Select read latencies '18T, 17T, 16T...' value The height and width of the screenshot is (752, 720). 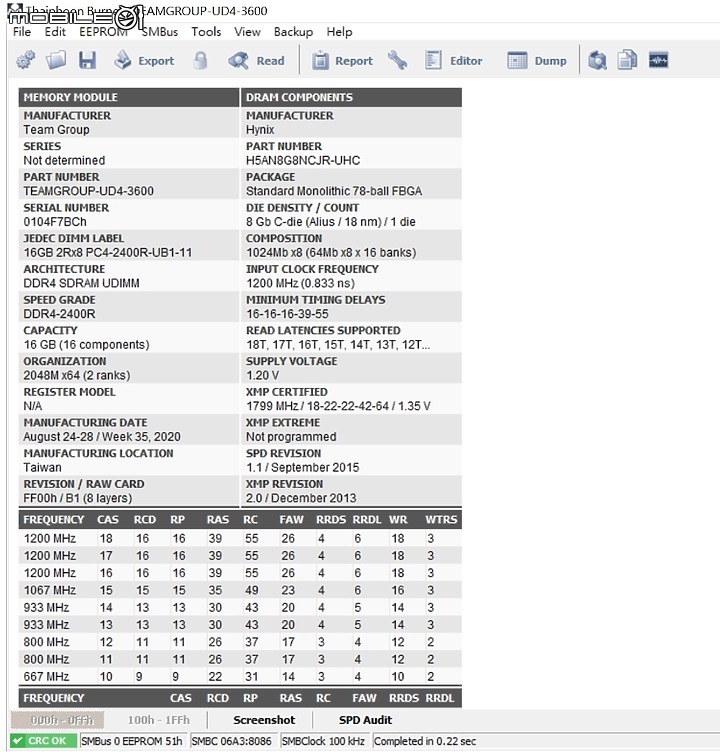point(338,344)
